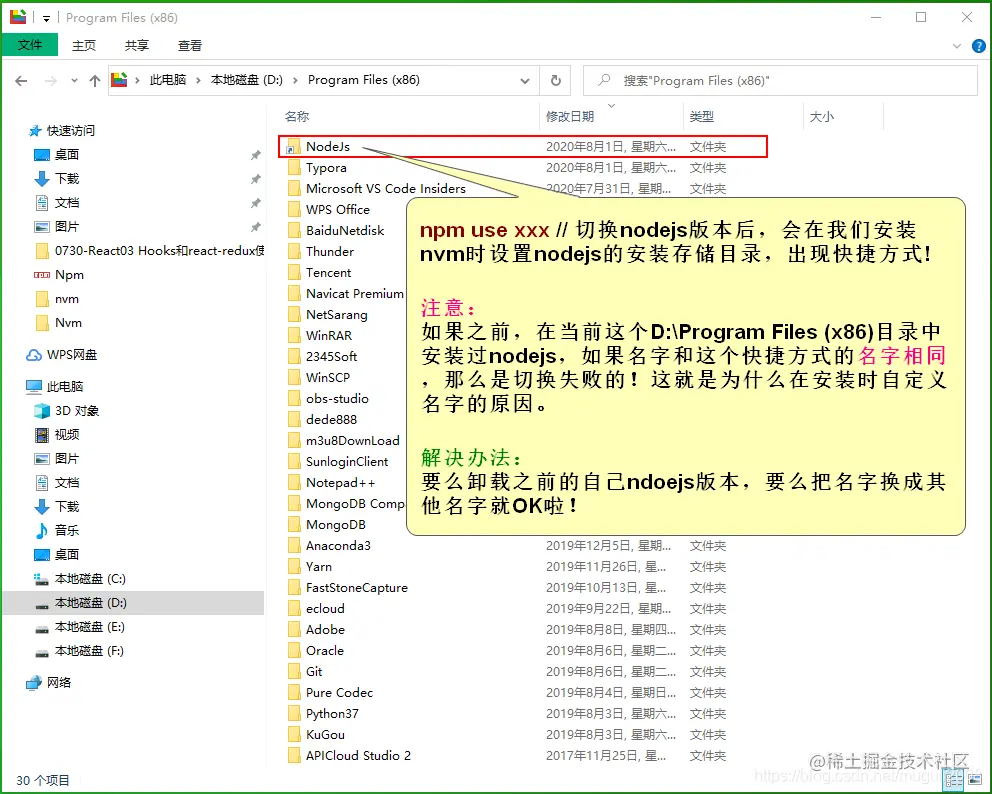This screenshot has height=794, width=992.
Task: Open the Npm quick access item
Action: coord(59,275)
